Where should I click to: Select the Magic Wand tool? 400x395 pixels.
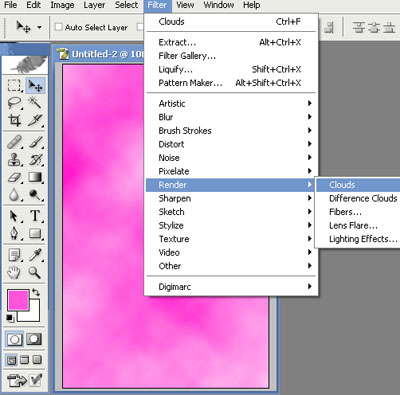pyautogui.click(x=35, y=103)
